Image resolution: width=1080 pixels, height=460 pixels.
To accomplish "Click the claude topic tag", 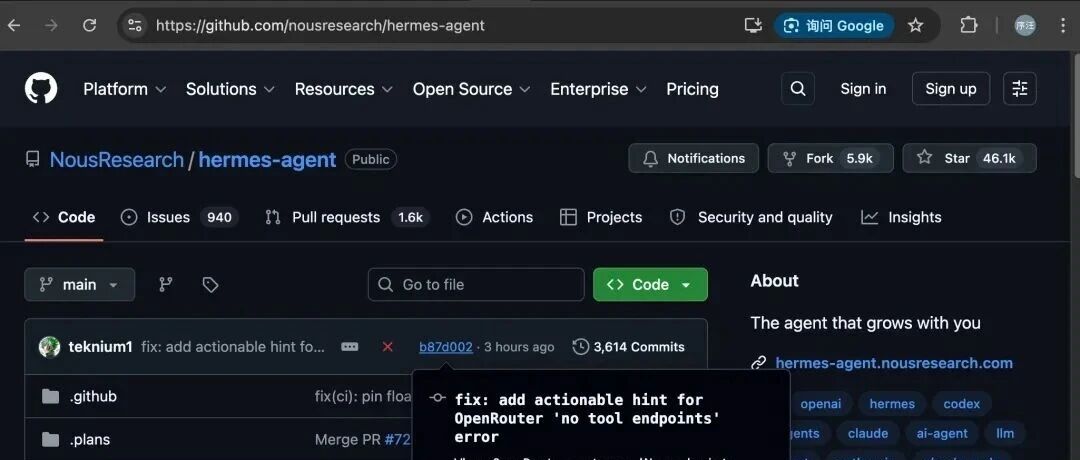I will pyautogui.click(x=868, y=434).
